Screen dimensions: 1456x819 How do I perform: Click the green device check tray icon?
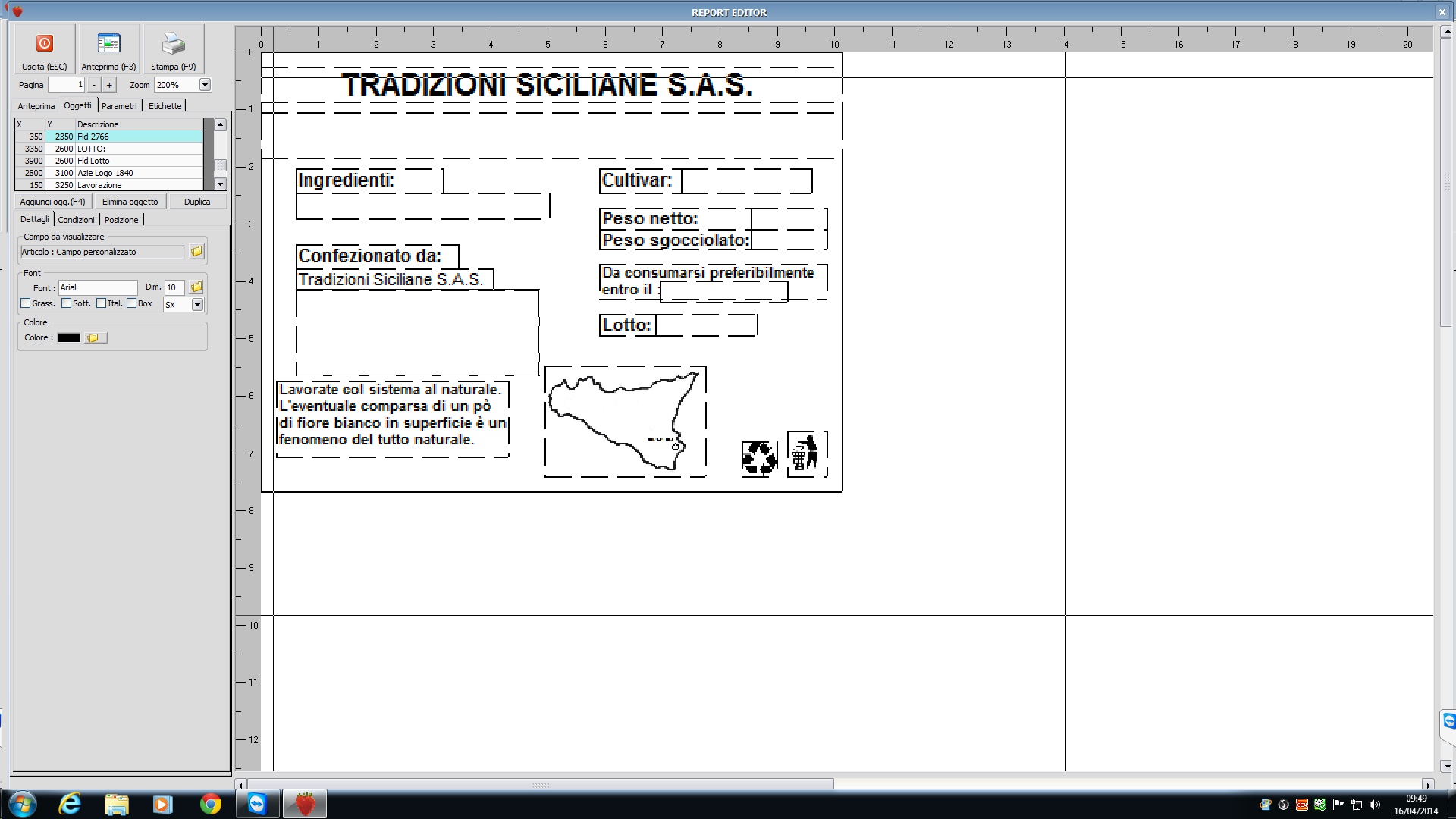pos(1319,805)
